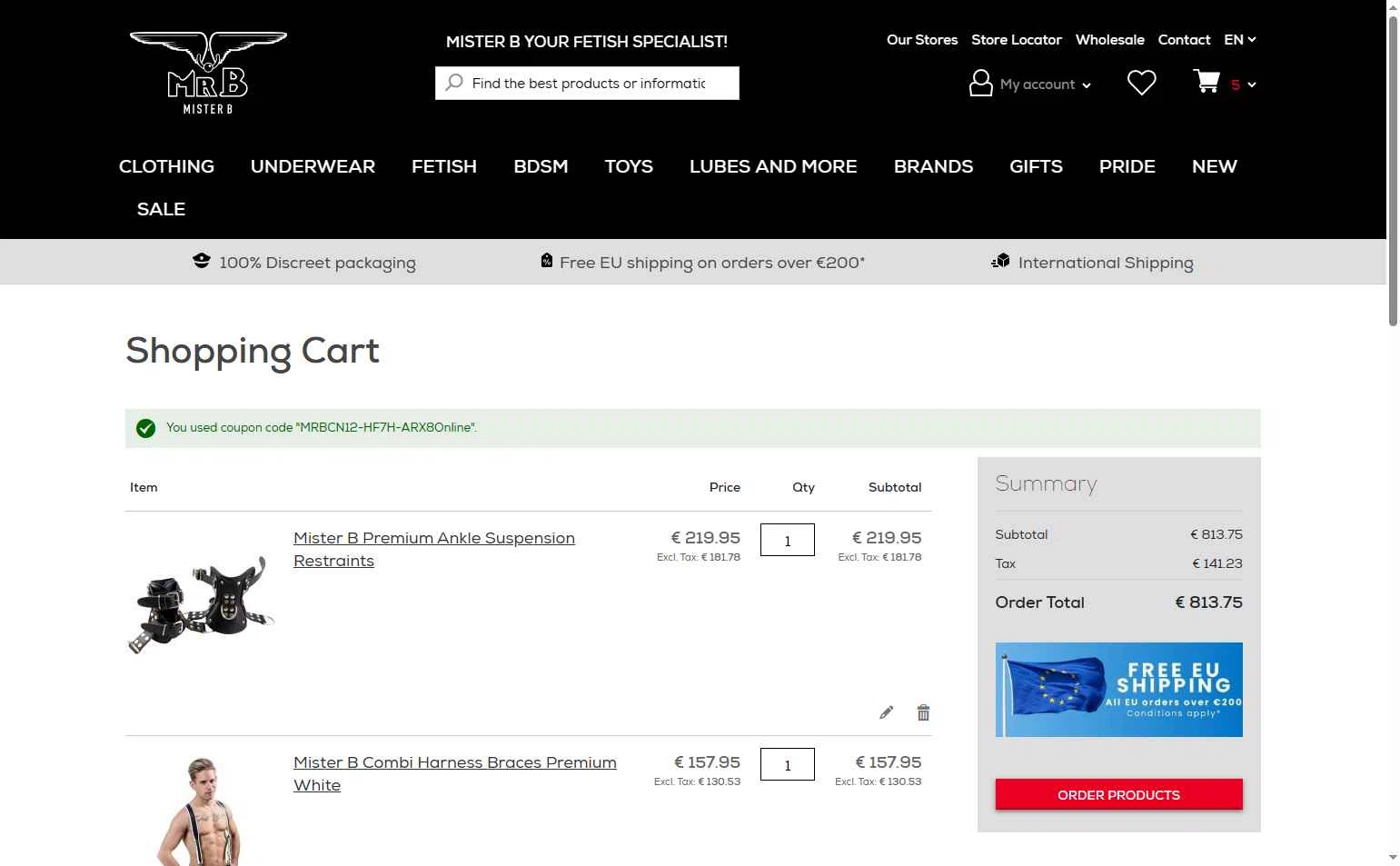
Task: Open the Fetish menu
Action: click(x=444, y=166)
